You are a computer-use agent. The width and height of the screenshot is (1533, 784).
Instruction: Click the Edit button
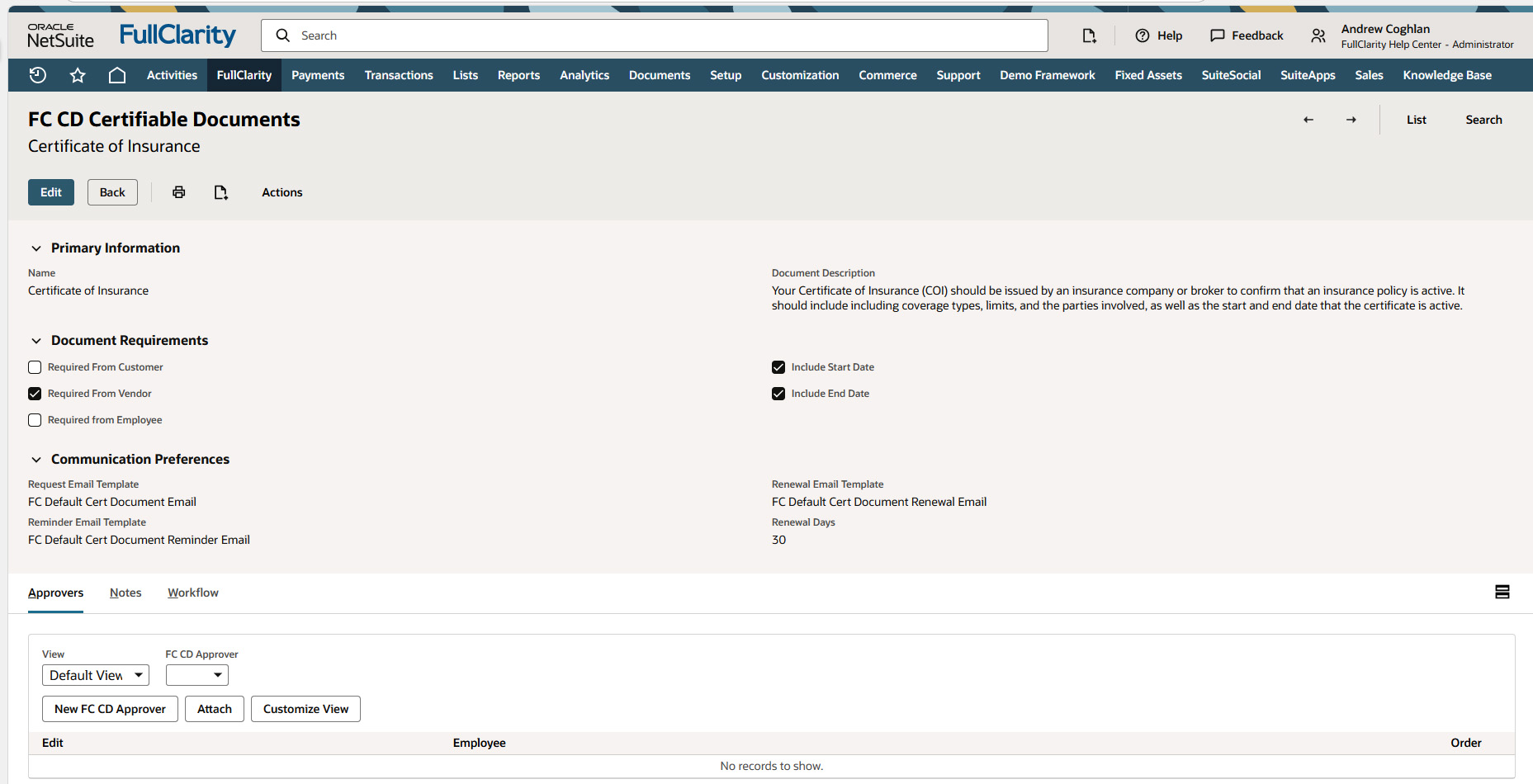click(51, 192)
